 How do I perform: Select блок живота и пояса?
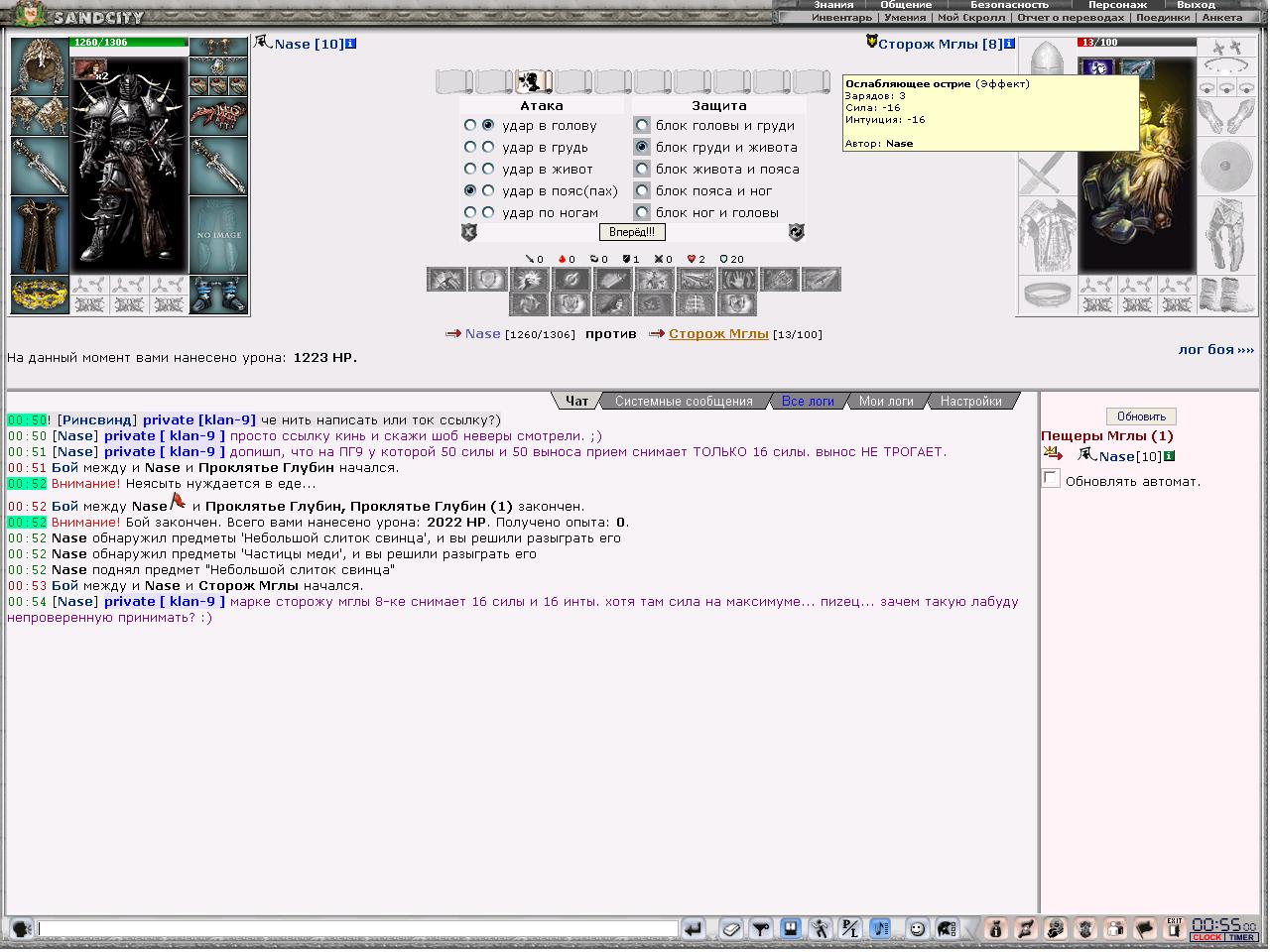coord(642,170)
